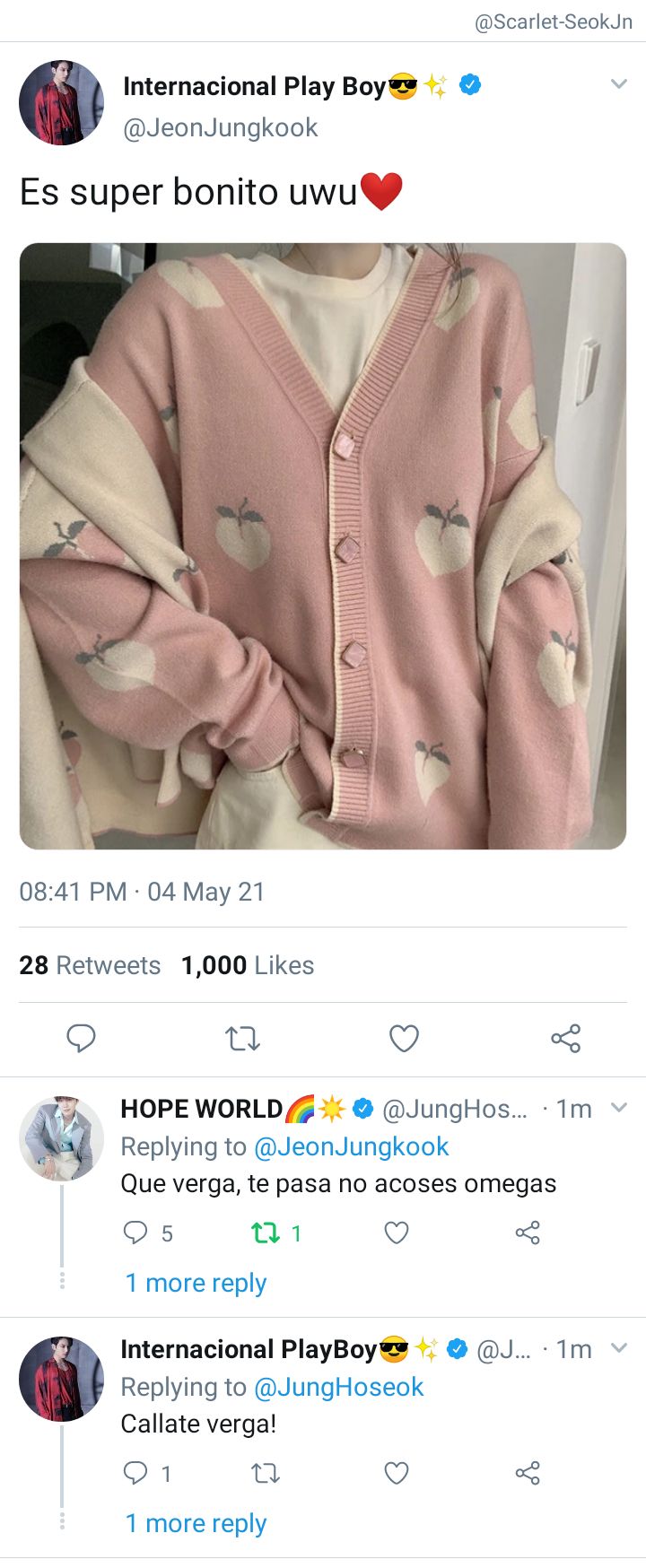Open the pink peach cardigan photo
The image size is (646, 1568).
(x=323, y=546)
